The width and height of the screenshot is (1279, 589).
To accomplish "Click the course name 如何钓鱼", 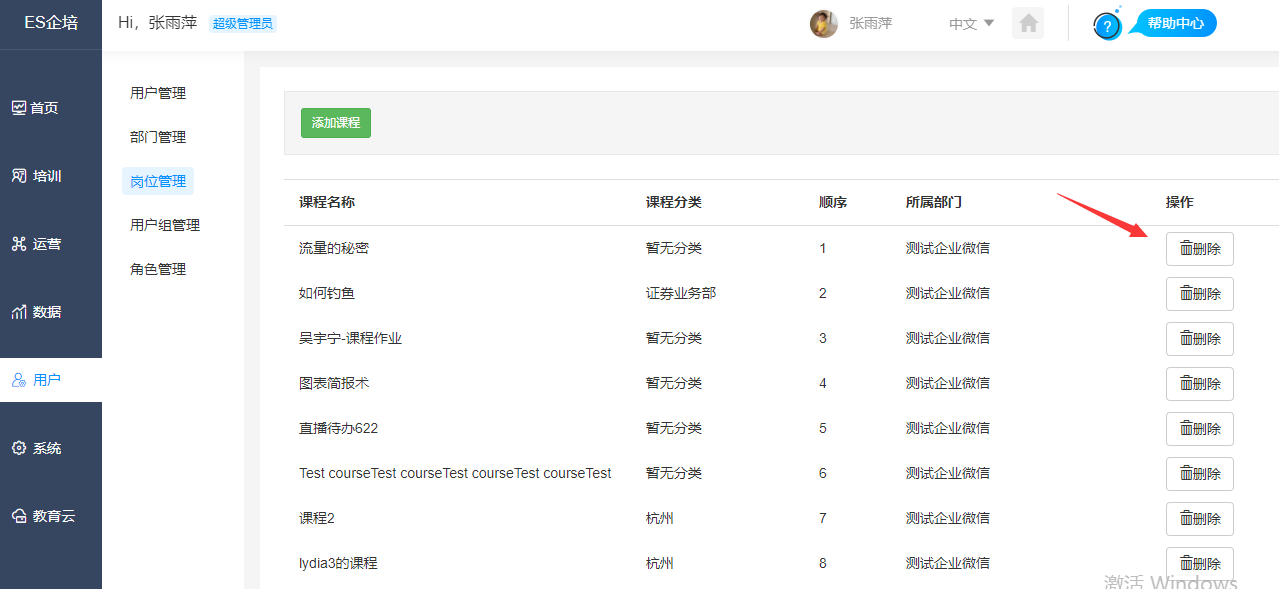I will point(327,293).
